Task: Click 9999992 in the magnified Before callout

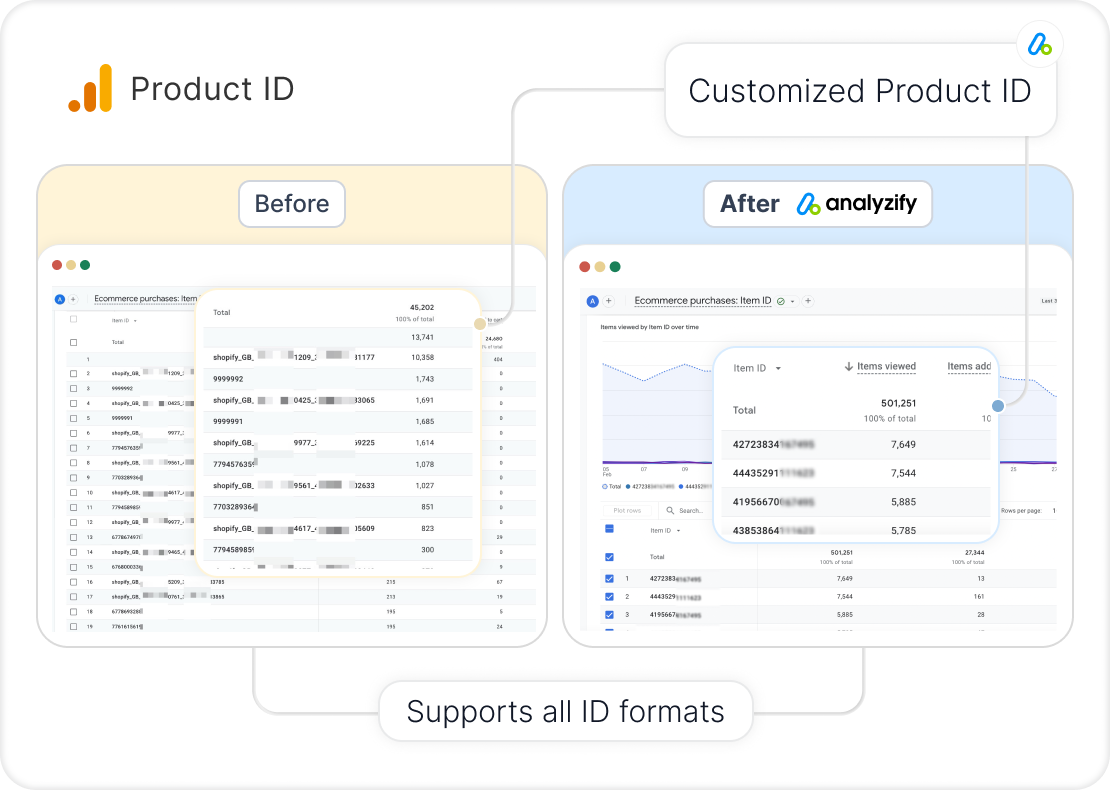Action: pos(228,379)
